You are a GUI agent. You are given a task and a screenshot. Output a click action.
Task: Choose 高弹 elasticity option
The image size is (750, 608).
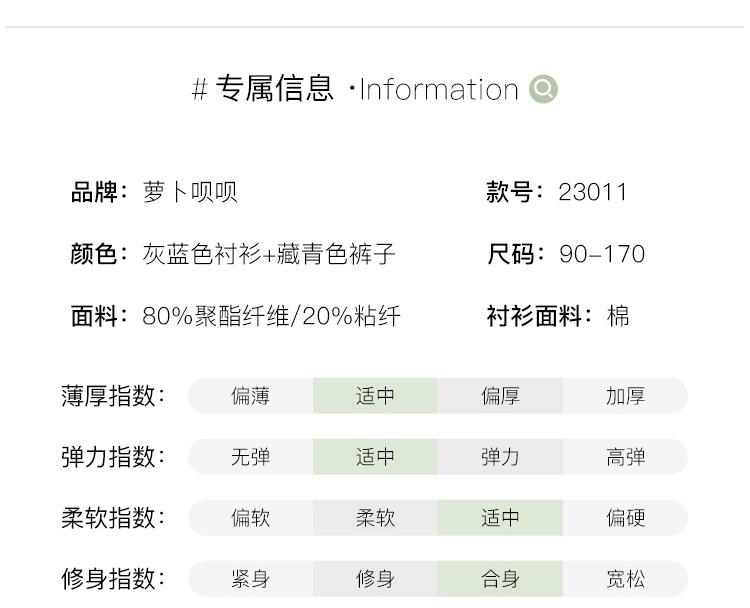(625, 457)
